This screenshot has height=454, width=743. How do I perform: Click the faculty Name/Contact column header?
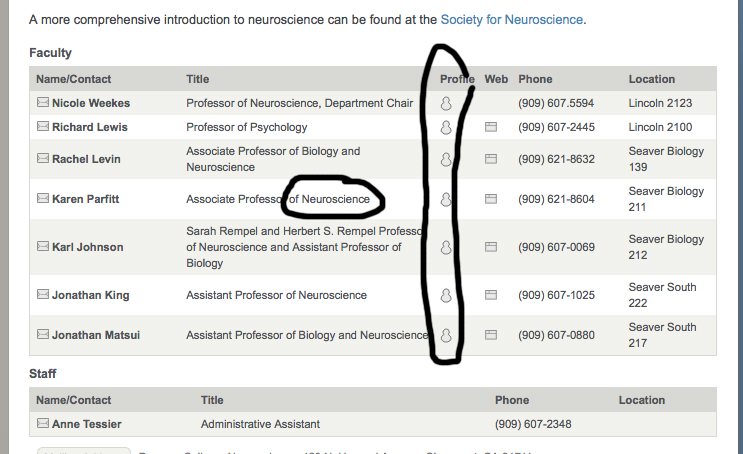(x=74, y=79)
